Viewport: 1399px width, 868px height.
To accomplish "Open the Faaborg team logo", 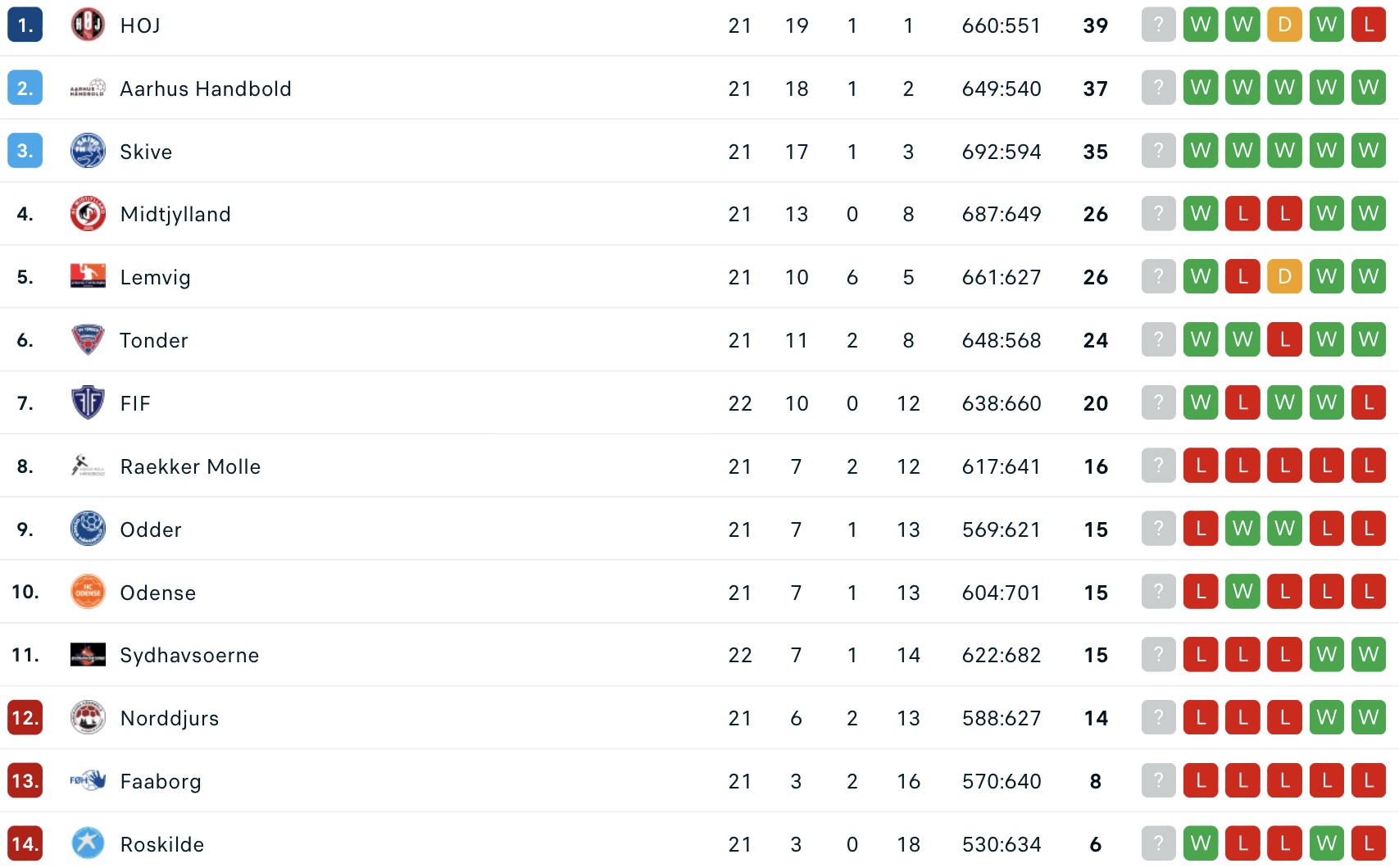I will pyautogui.click(x=88, y=780).
